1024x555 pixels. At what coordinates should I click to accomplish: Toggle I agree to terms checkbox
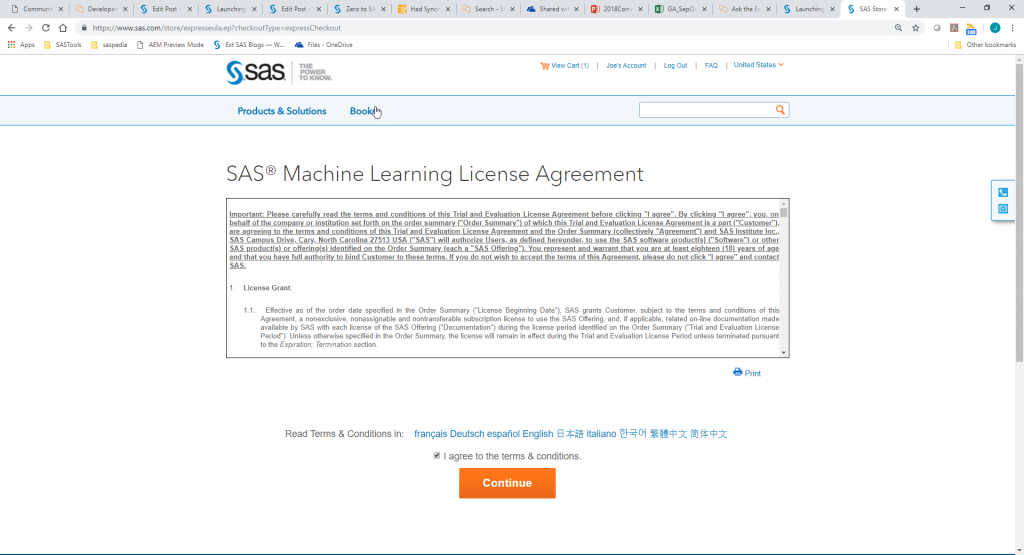[x=436, y=456]
